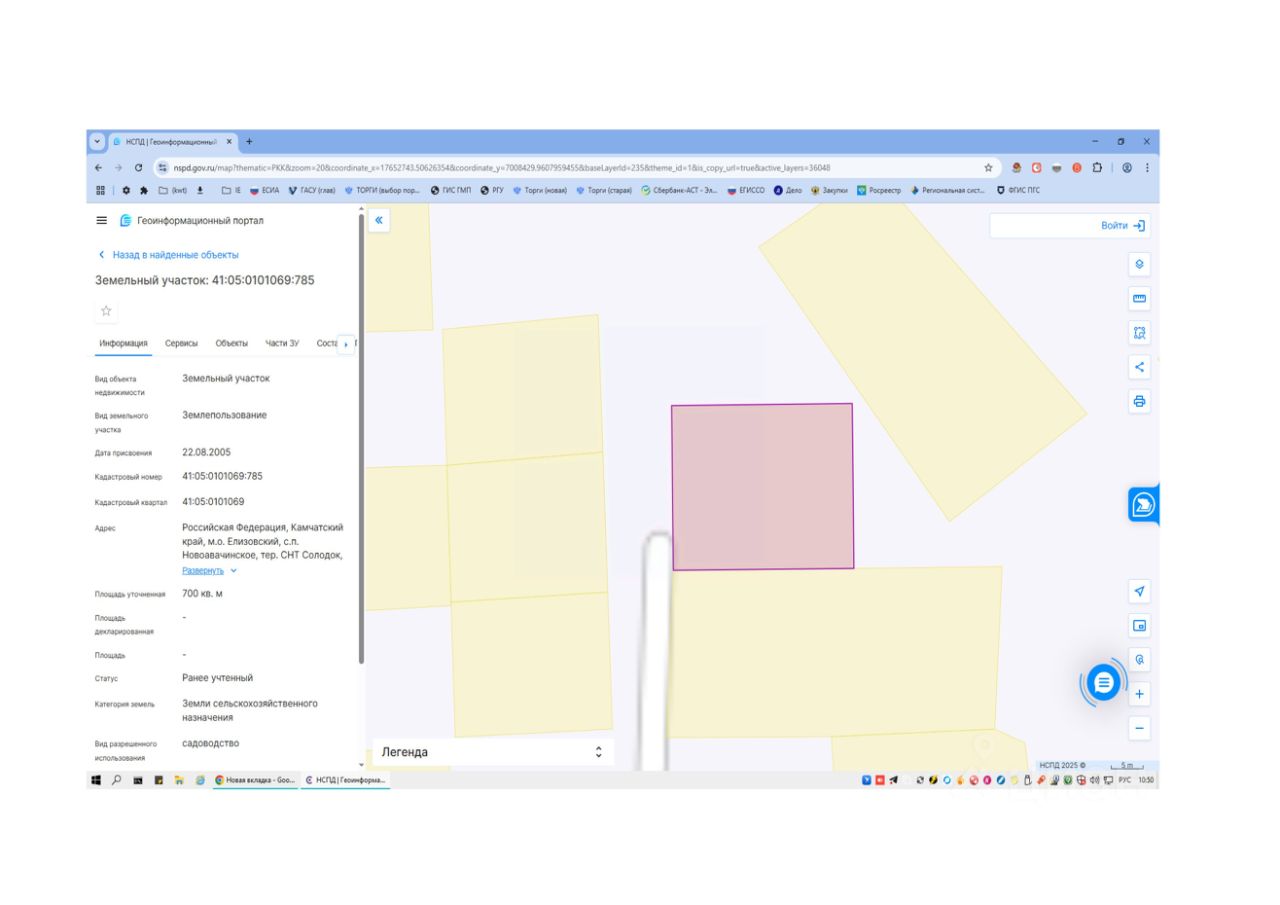Open the map search location tool
1280x905 pixels.
tap(1139, 660)
